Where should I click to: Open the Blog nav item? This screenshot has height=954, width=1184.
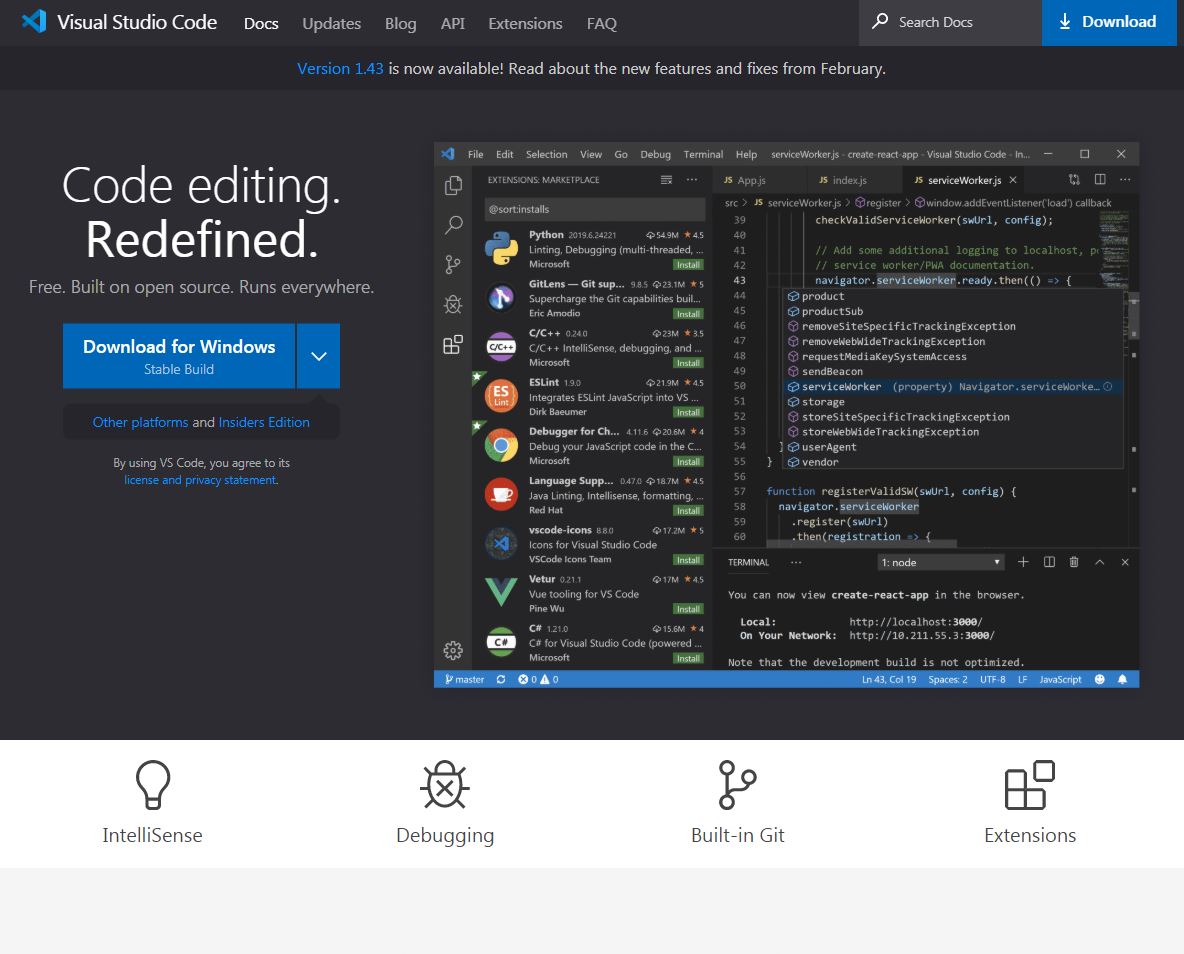400,23
